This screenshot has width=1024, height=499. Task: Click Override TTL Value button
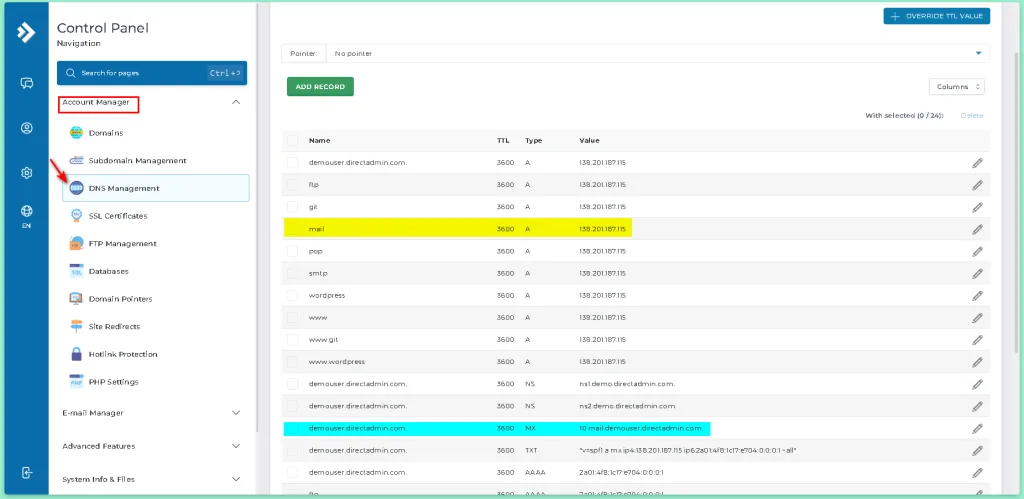pos(936,16)
